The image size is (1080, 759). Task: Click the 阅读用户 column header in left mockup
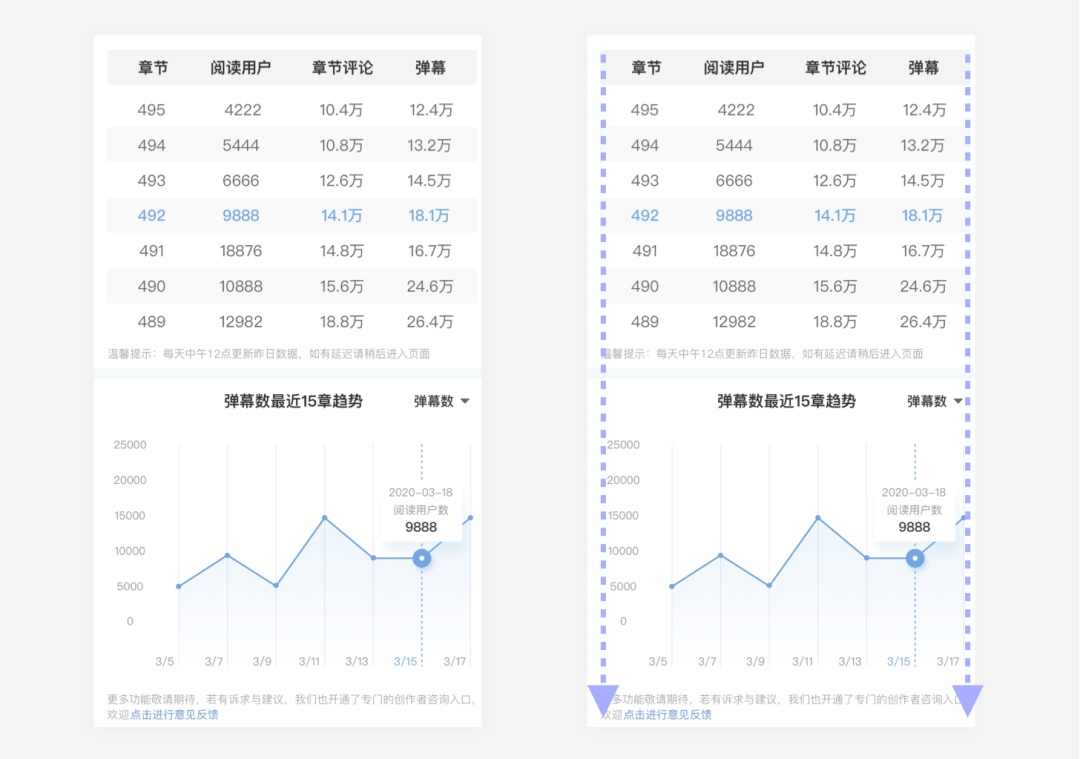click(x=240, y=67)
